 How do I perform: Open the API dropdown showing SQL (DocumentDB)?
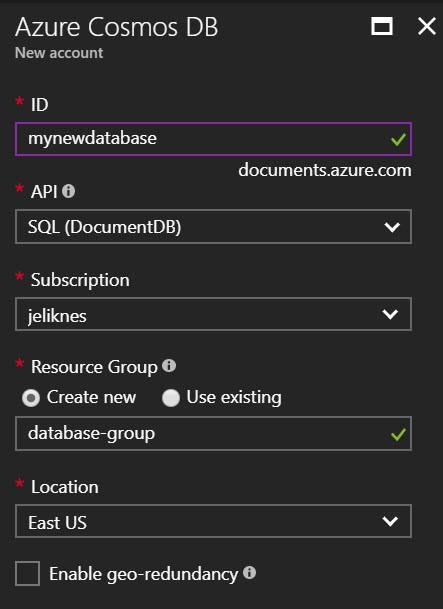coord(213,227)
